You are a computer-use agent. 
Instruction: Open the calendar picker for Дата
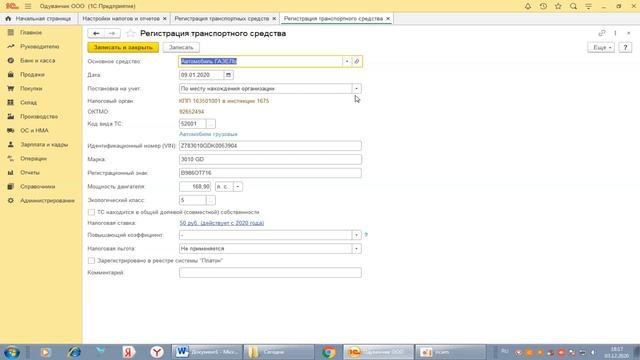pos(228,75)
